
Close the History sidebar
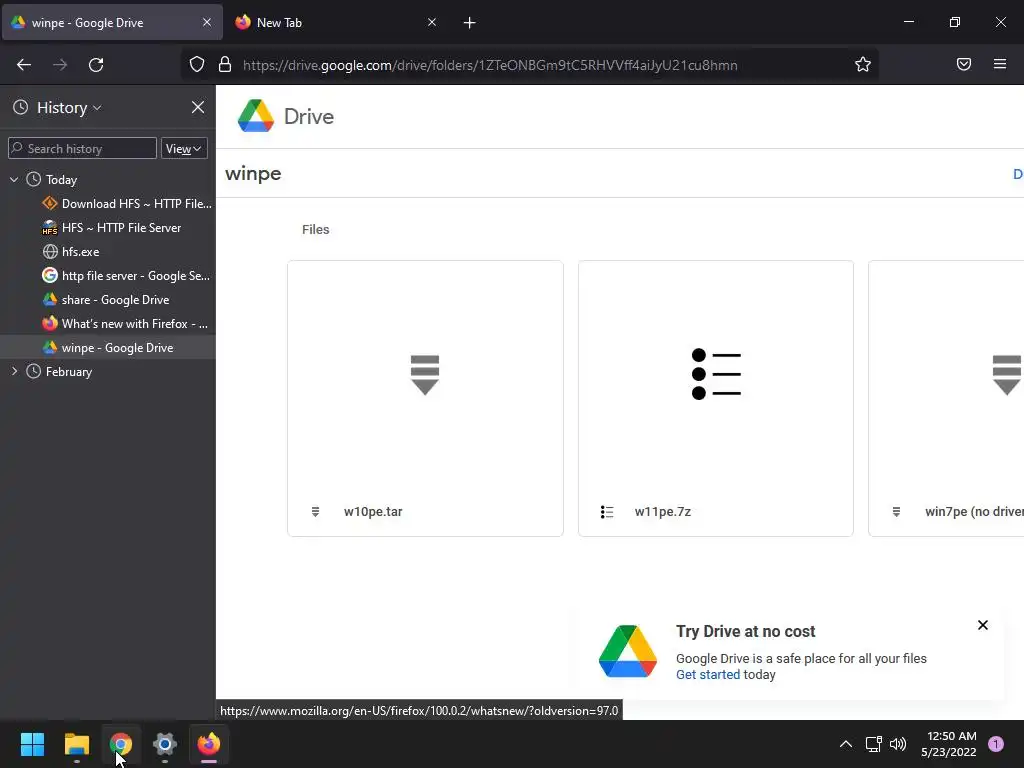click(x=198, y=107)
